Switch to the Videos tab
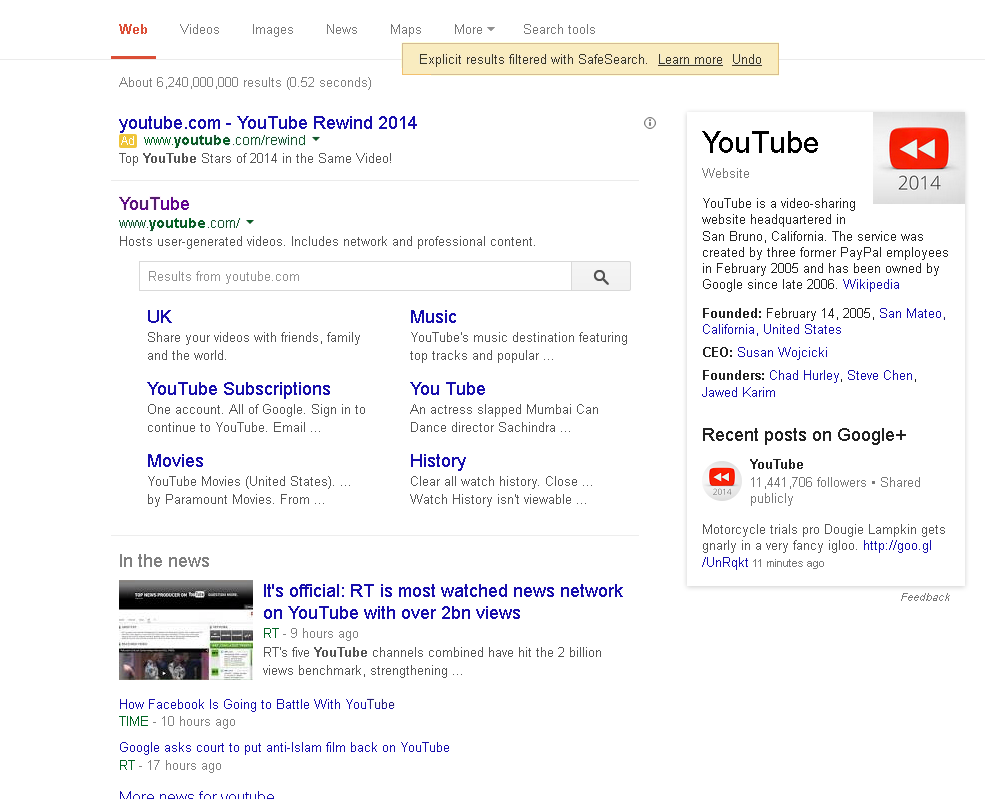The width and height of the screenshot is (985, 799). [199, 30]
